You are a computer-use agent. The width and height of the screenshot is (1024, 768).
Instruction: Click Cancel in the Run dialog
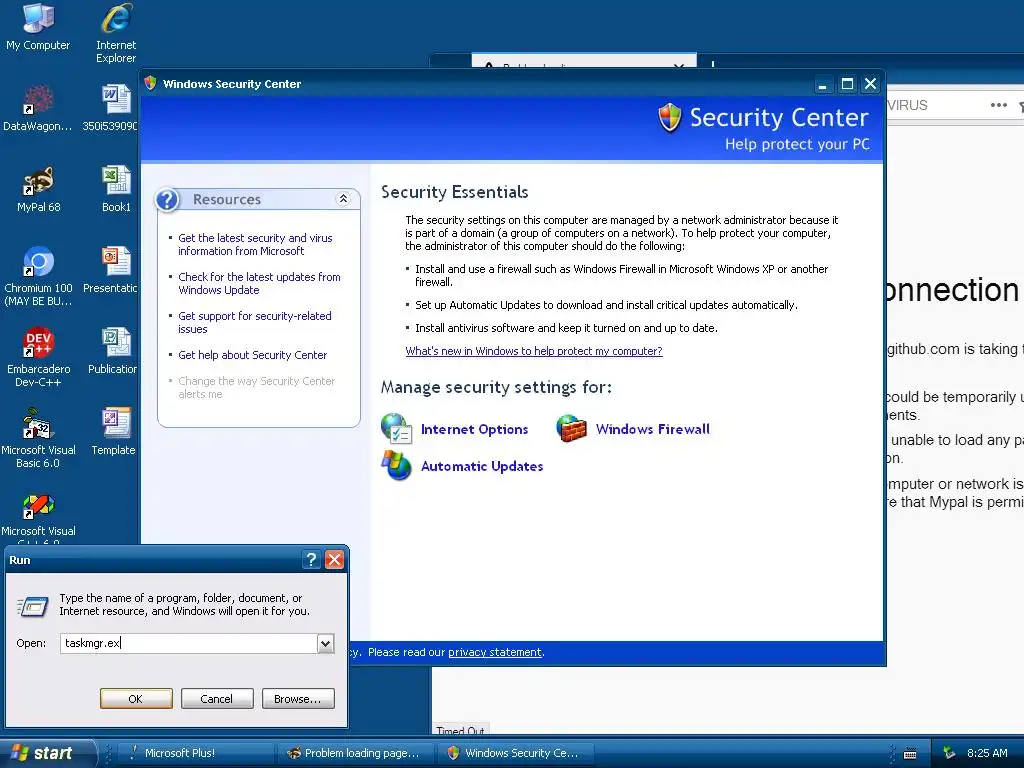(217, 699)
